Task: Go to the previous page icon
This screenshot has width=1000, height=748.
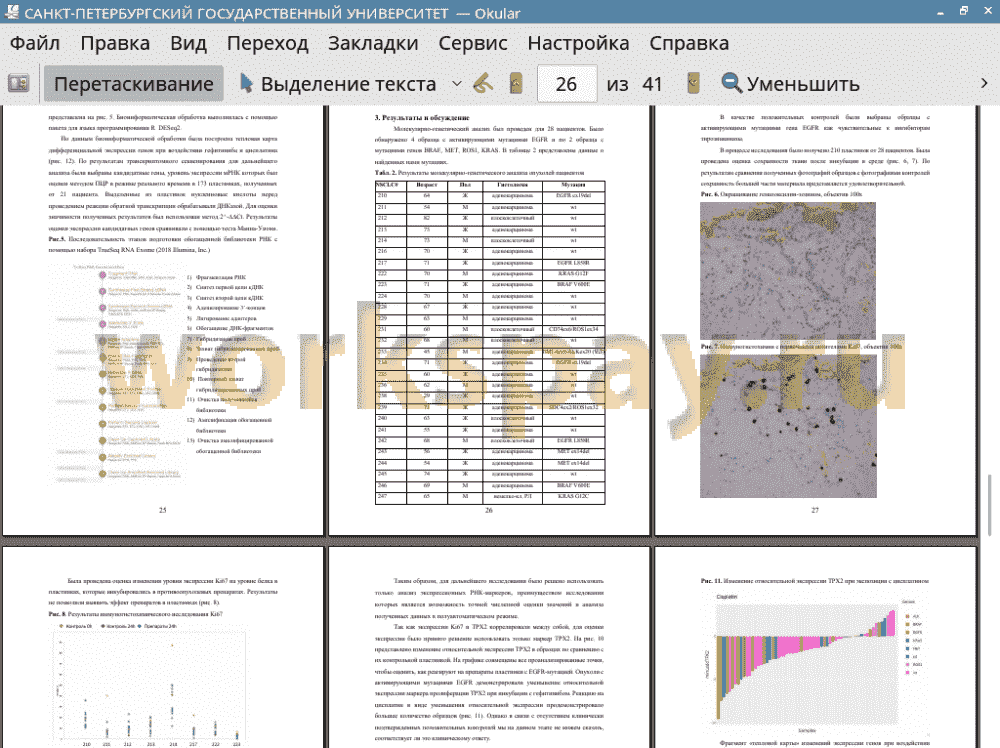Action: (516, 84)
